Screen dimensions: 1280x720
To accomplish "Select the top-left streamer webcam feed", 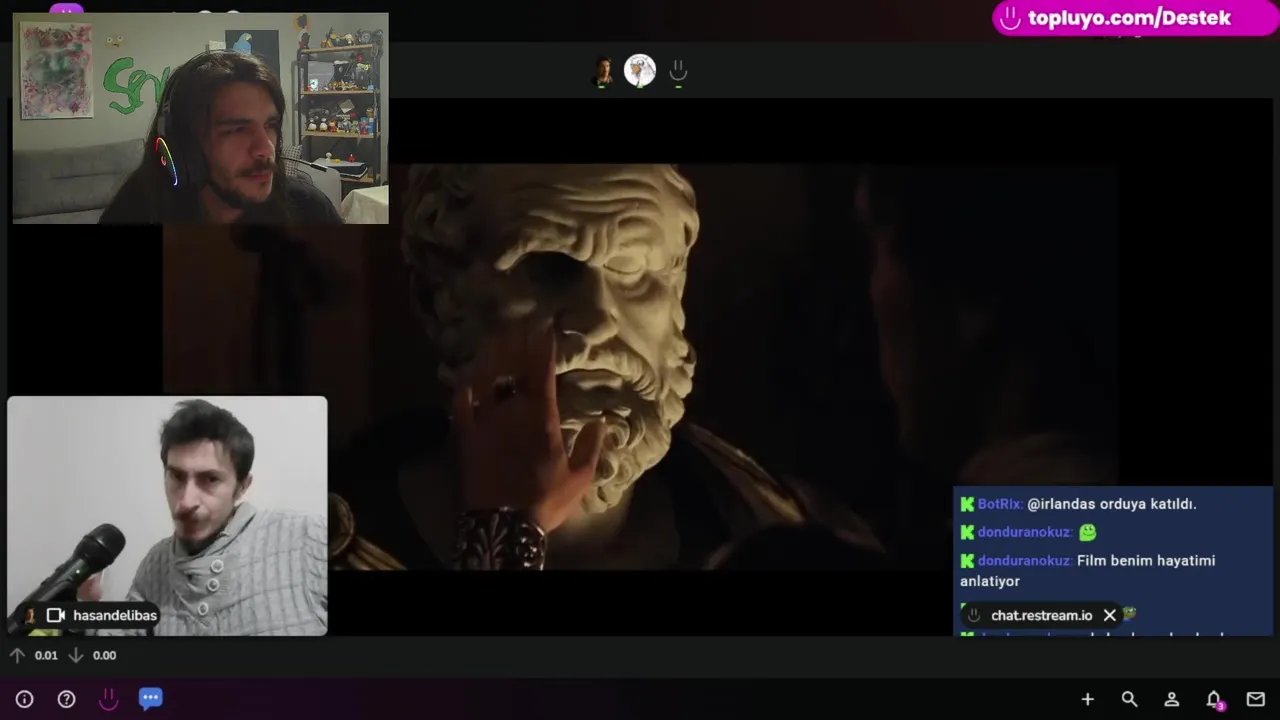I will [x=200, y=118].
